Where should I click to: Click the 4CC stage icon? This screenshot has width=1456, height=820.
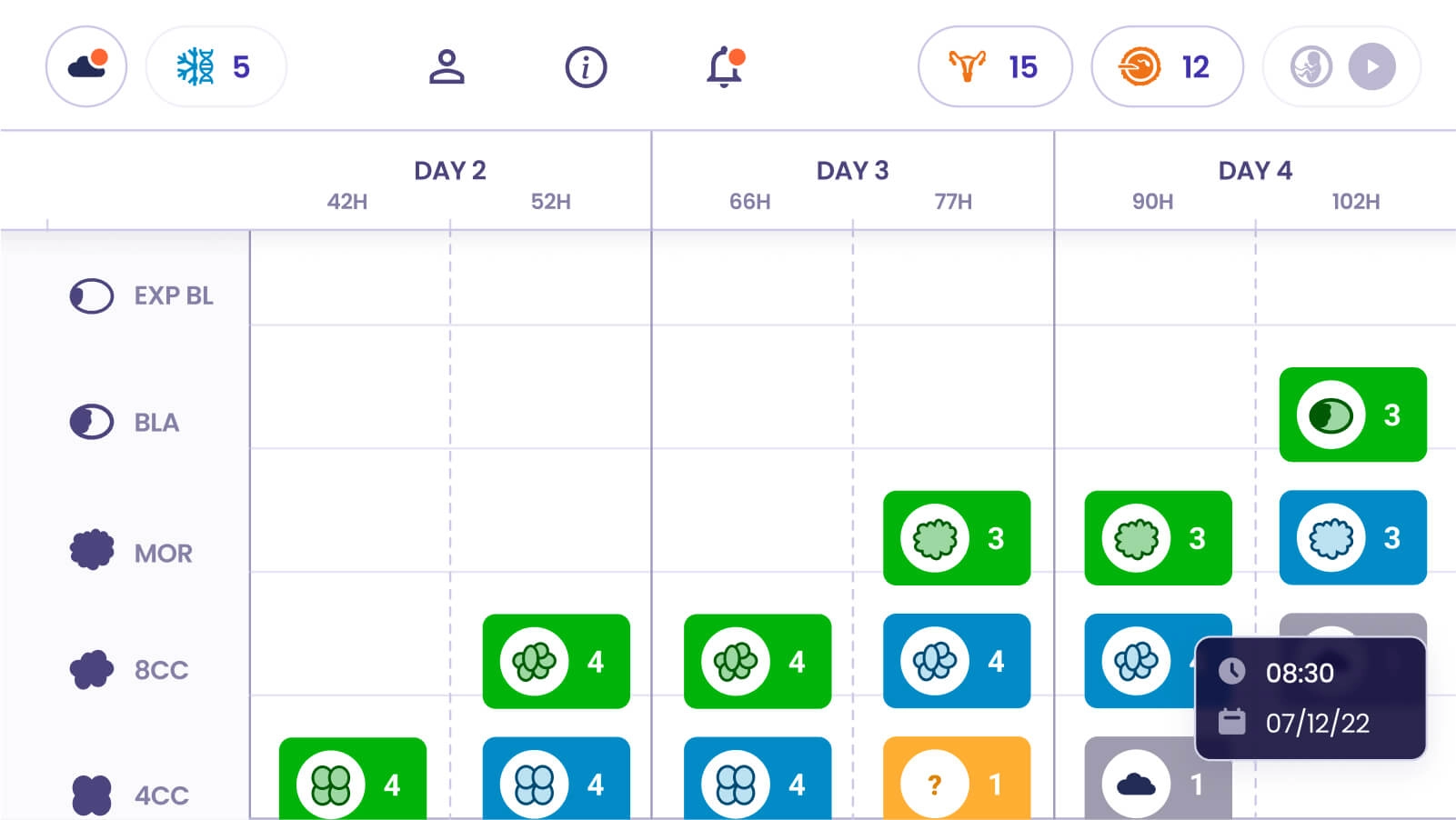(x=92, y=795)
